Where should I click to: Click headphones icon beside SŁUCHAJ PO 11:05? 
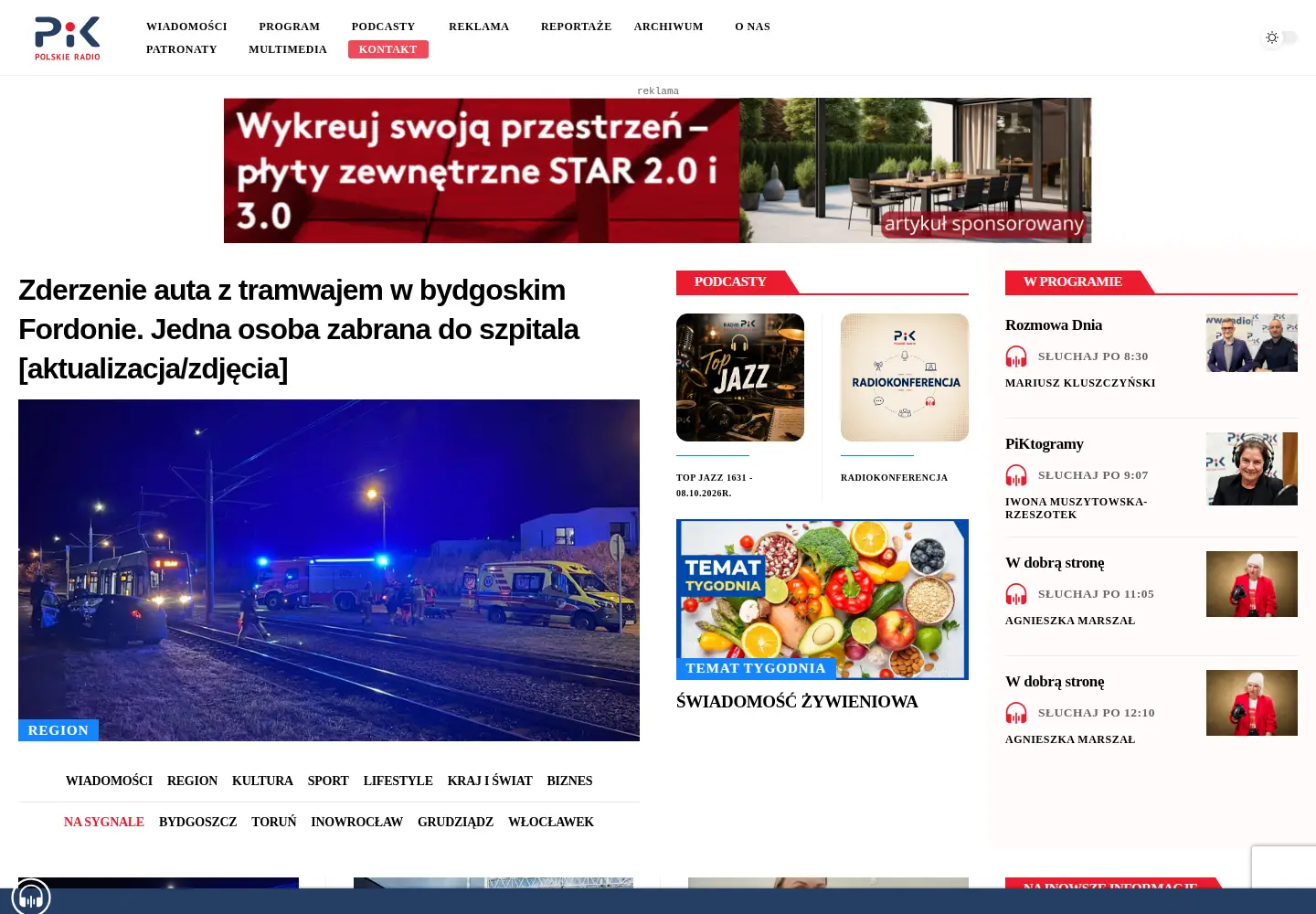pos(1016,594)
